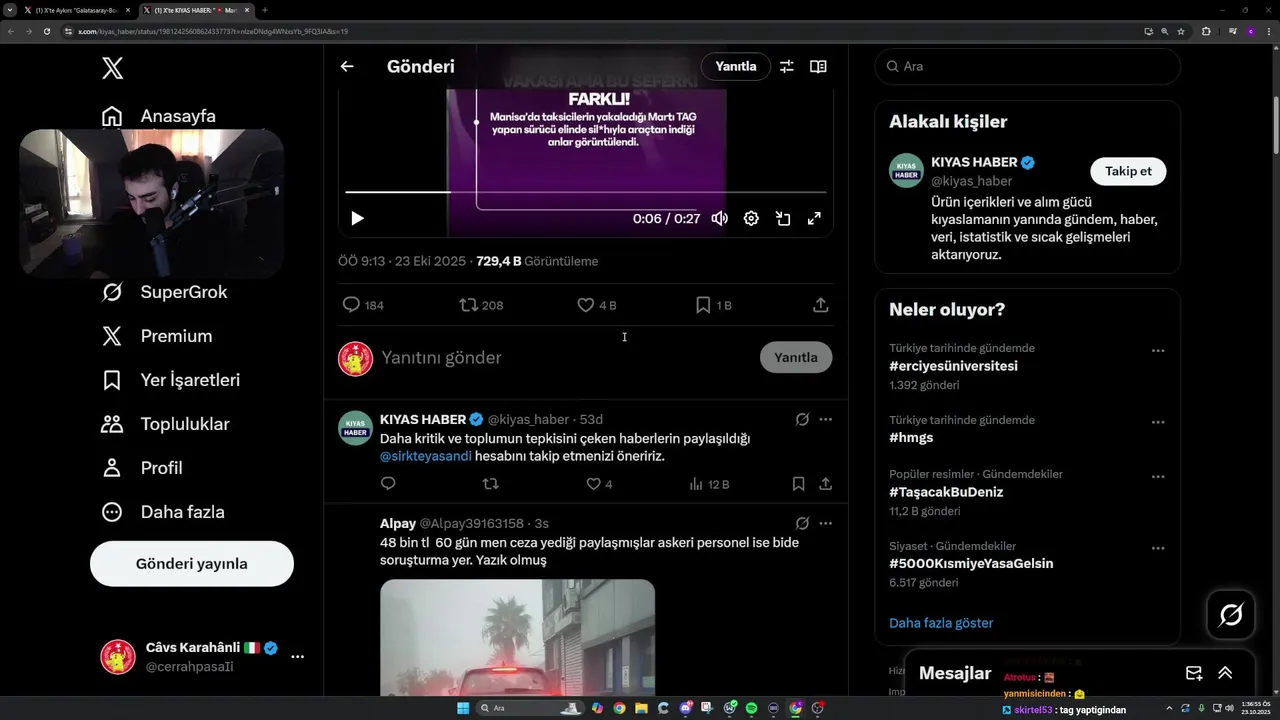This screenshot has height=720, width=1280.
Task: Seek on the video progress bar
Action: [586, 191]
